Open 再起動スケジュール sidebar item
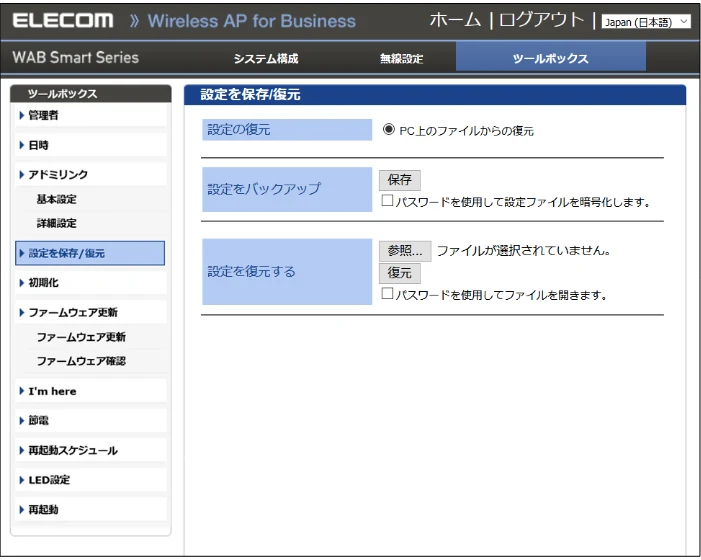This screenshot has height=560, width=701. point(90,451)
